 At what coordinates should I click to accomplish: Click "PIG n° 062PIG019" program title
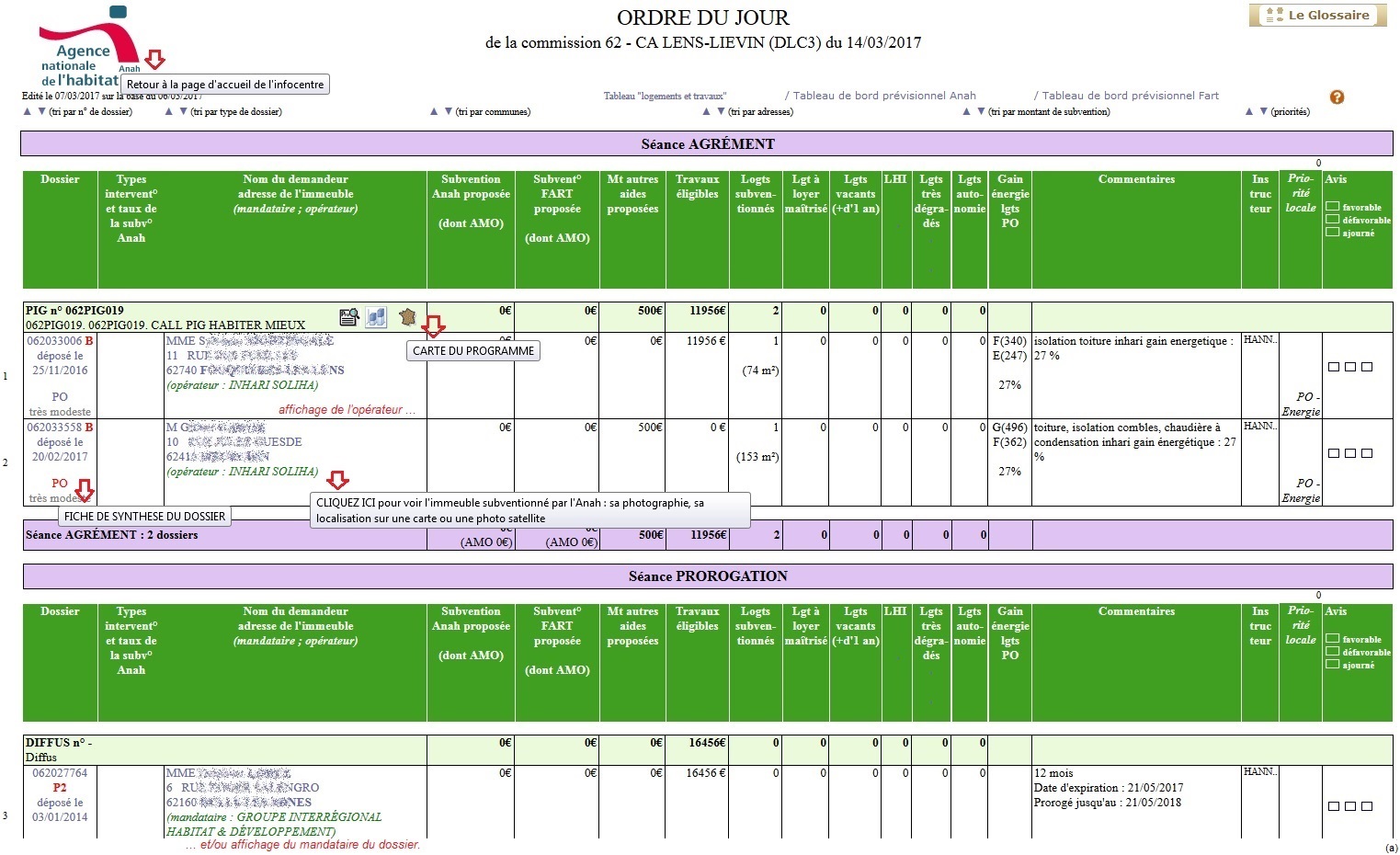click(74, 311)
